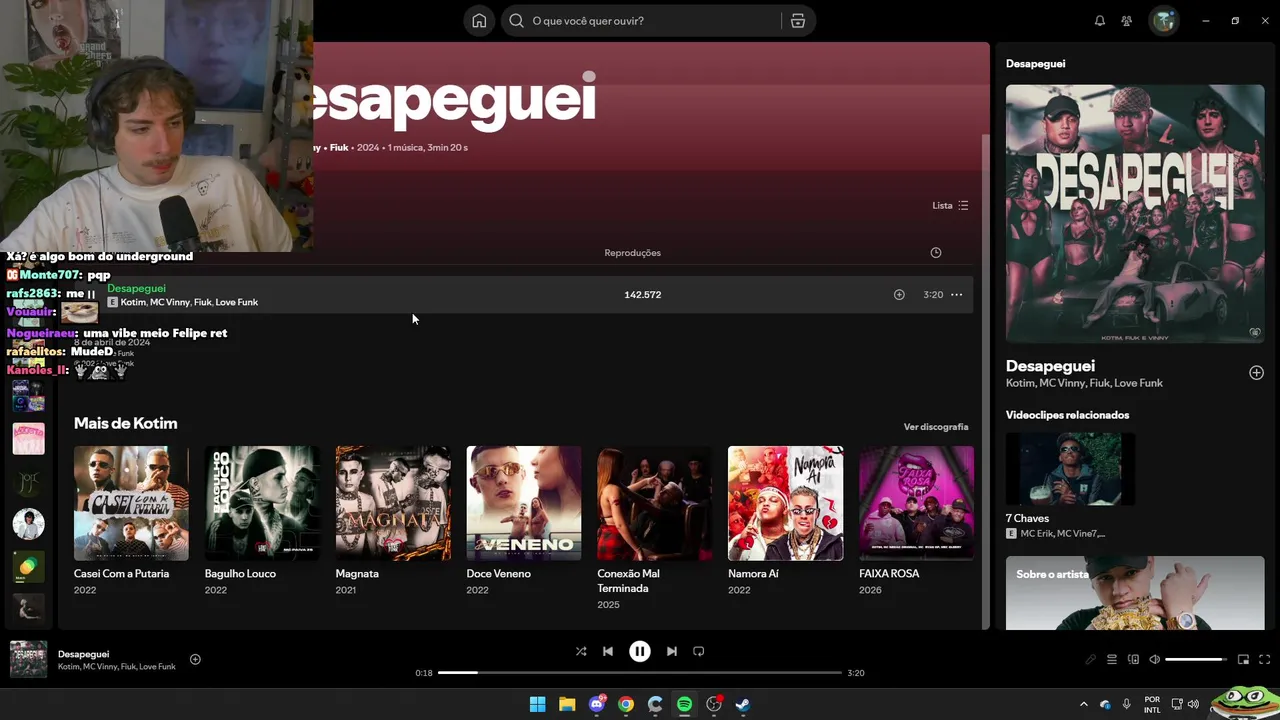Open more options for Desapeguei track
Screen dimensions: 1280x720
tap(957, 295)
